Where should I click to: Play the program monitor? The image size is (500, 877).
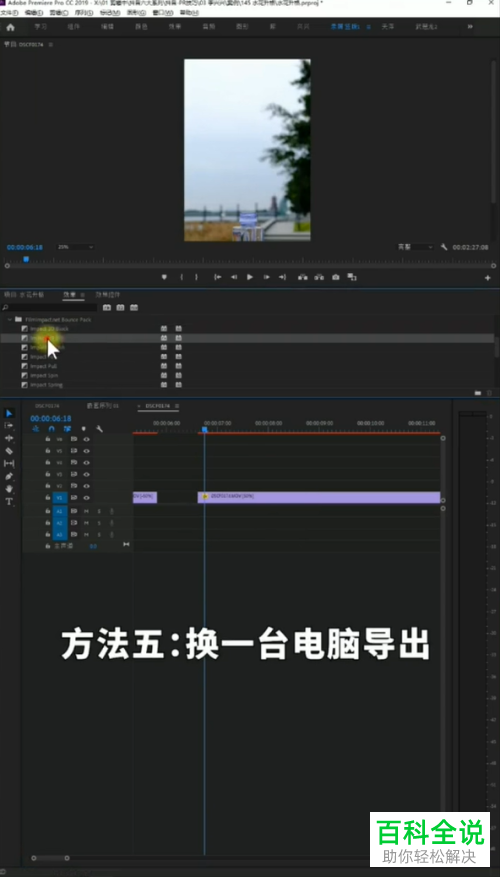(250, 277)
